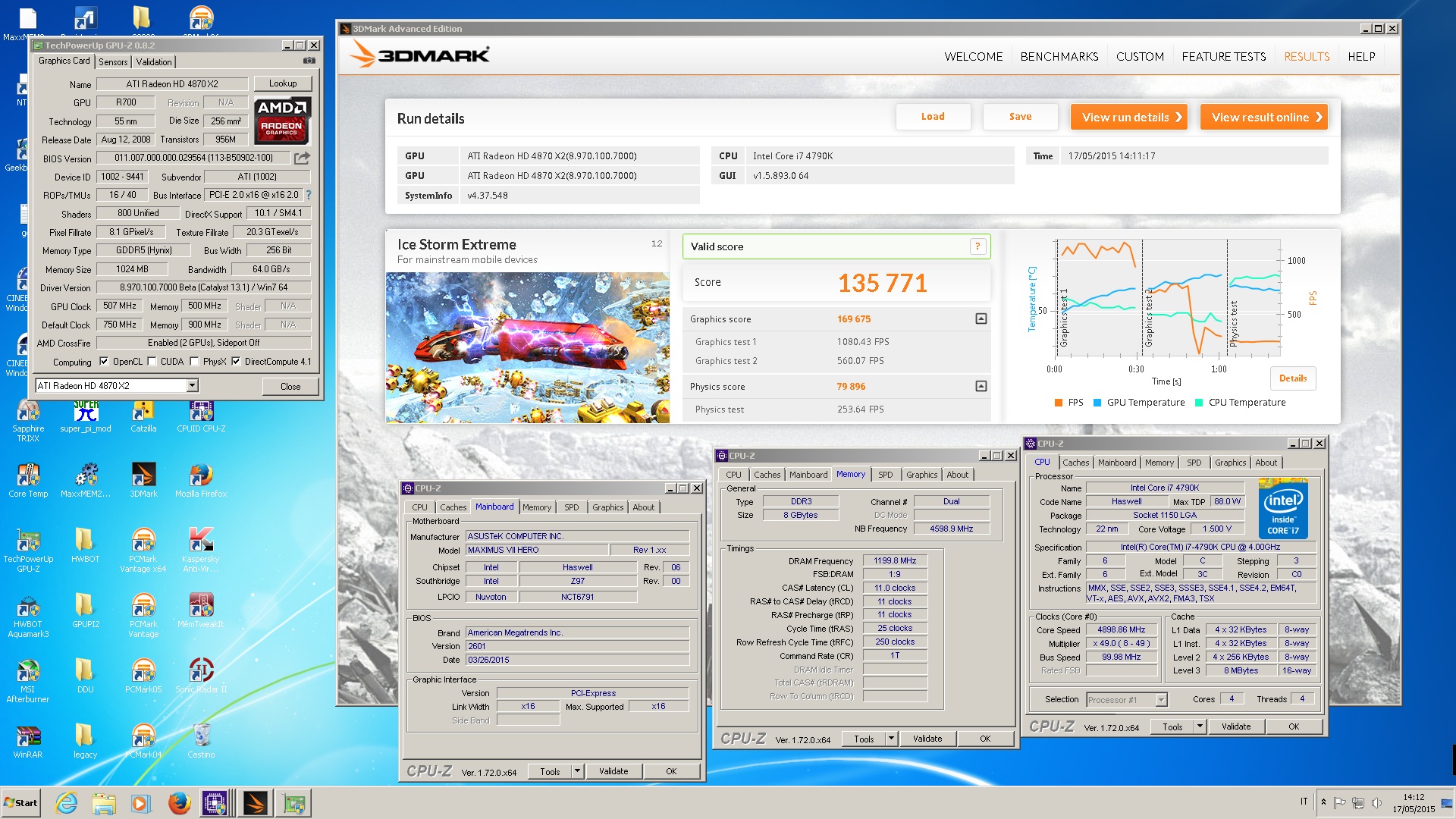The height and width of the screenshot is (819, 1456).
Task: Open CPUID CPU-Z desktop icon
Action: tap(201, 416)
